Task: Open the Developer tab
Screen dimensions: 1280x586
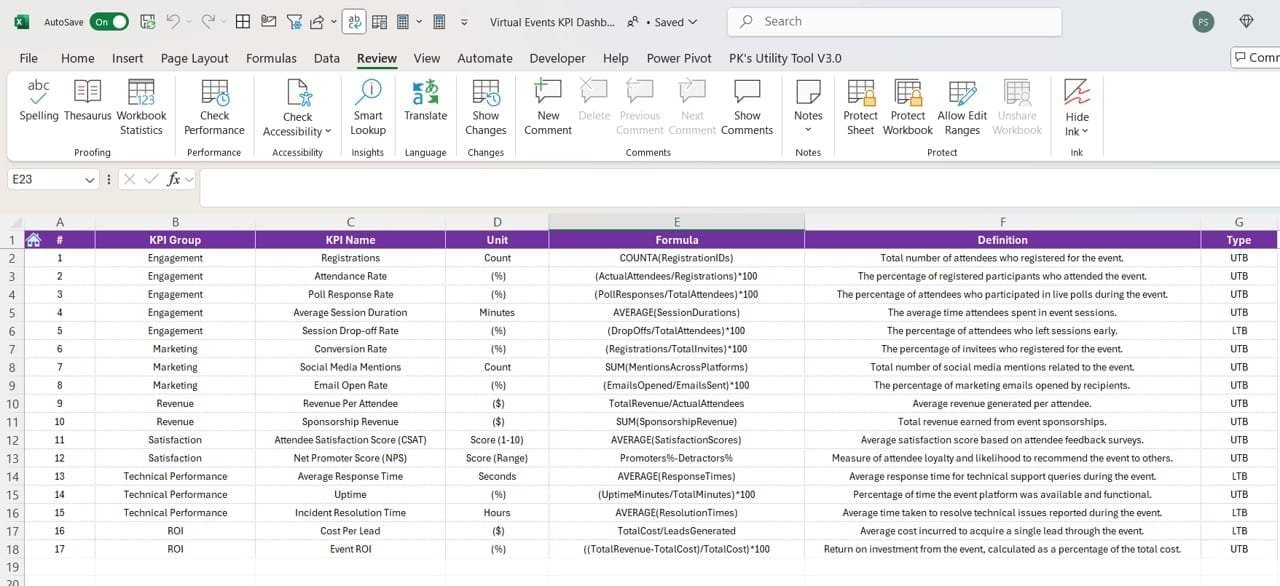Action: 557,58
